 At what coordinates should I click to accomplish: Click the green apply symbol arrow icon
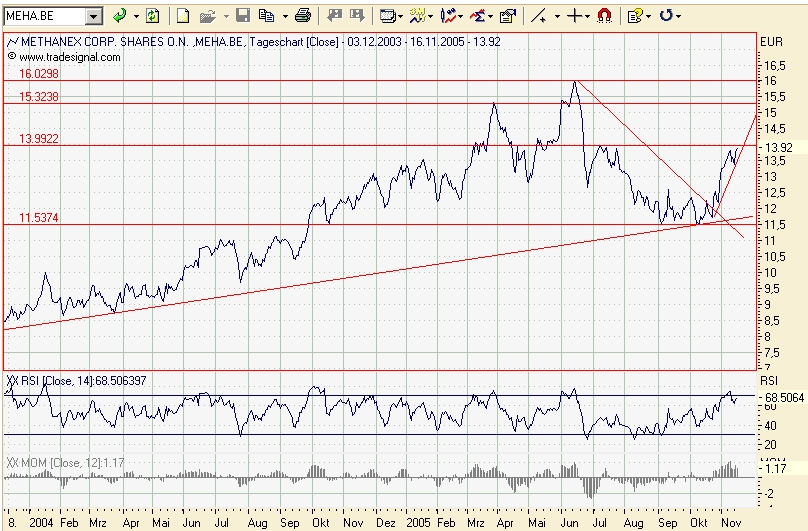[x=120, y=16]
